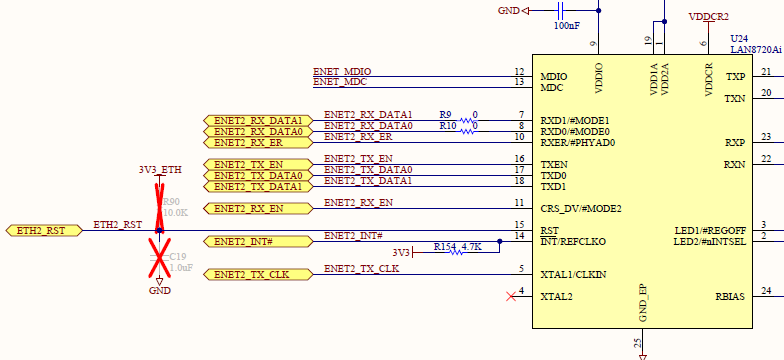Select the ENET_MDIO net label
This screenshot has height=360, width=784.
[342, 72]
